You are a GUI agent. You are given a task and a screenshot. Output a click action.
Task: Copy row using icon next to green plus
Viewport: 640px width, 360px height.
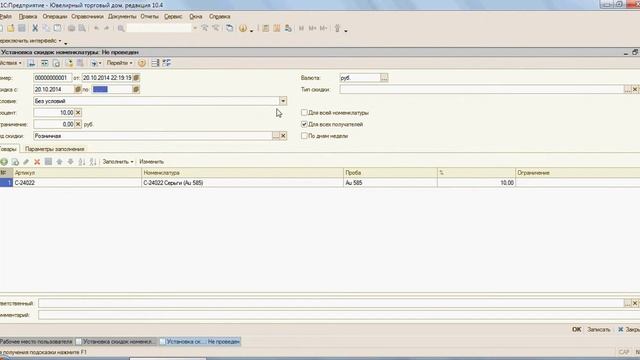tap(15, 162)
